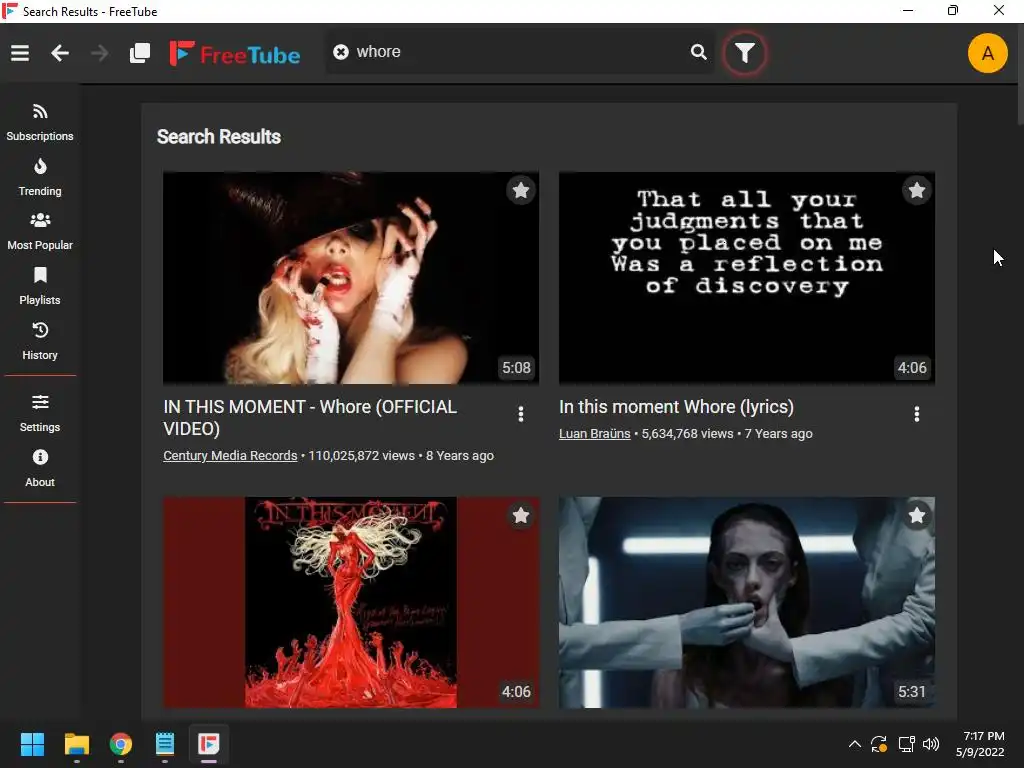Viewport: 1024px width, 768px height.
Task: Go back with the left arrow
Action: 60,53
